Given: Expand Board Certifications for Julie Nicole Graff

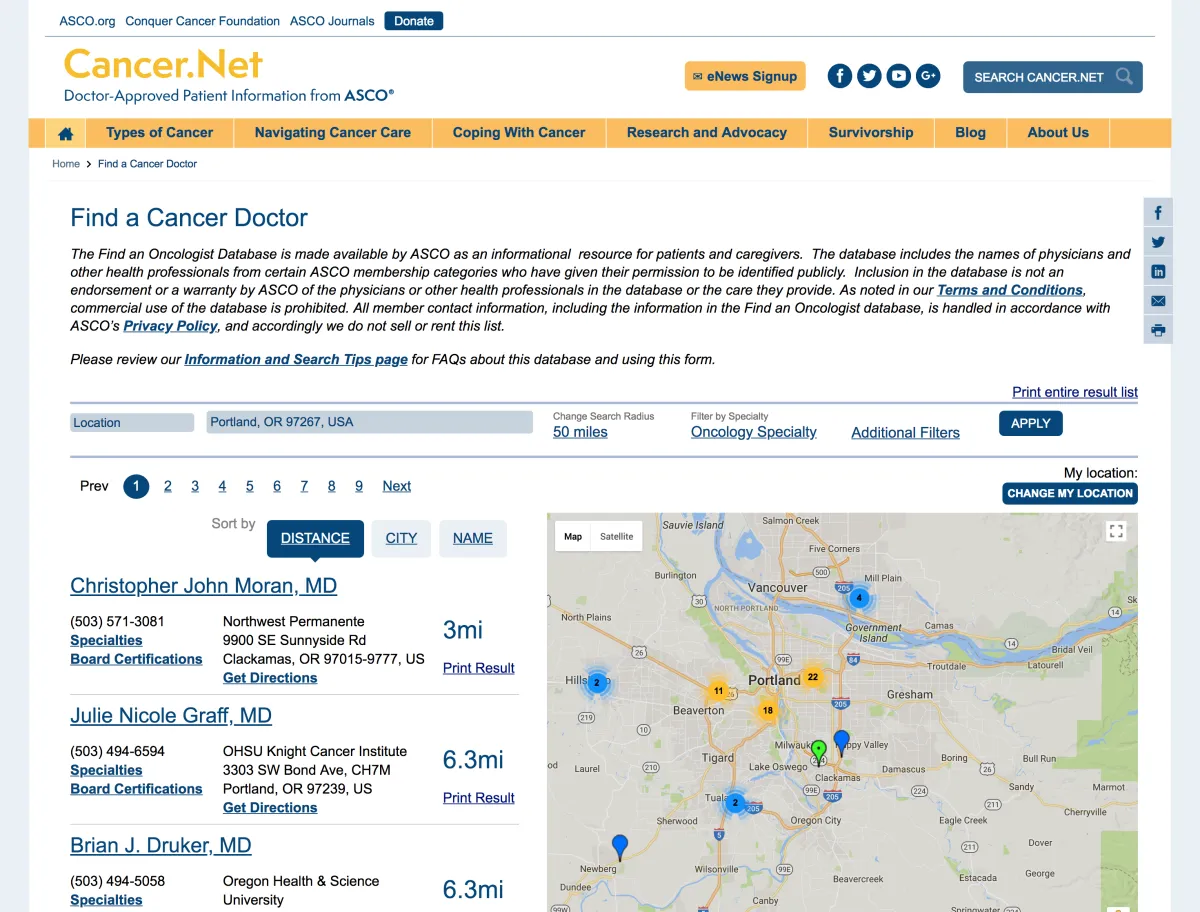Looking at the screenshot, I should coord(136,789).
